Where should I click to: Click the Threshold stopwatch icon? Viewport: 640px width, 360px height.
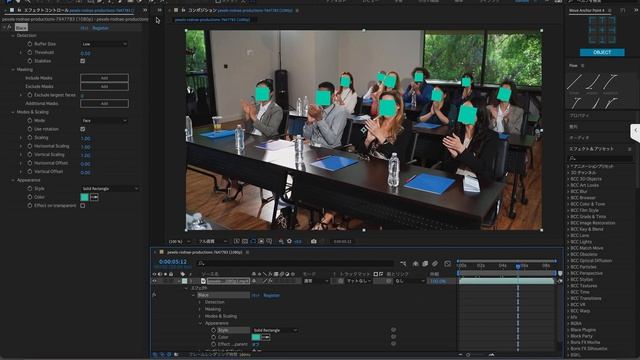click(x=30, y=52)
